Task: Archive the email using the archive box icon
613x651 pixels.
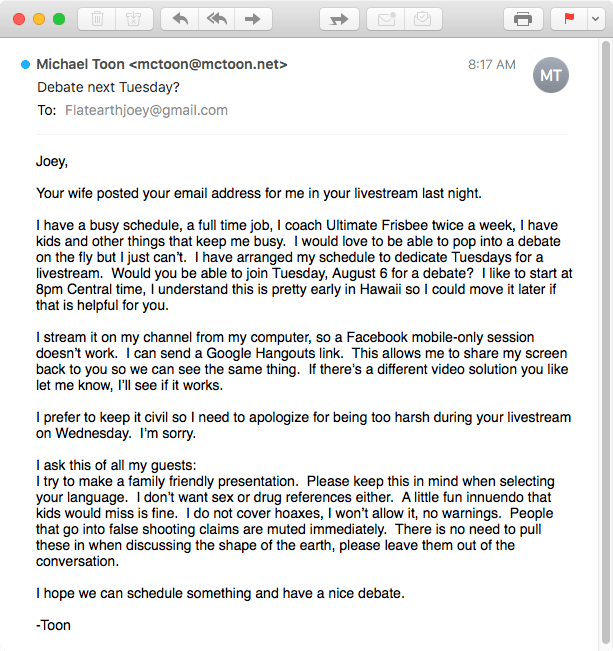Action: [130, 19]
